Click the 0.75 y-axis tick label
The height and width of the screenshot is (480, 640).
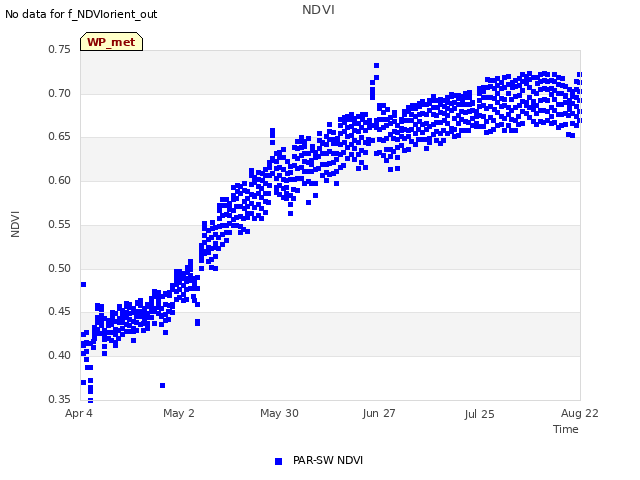(60, 49)
